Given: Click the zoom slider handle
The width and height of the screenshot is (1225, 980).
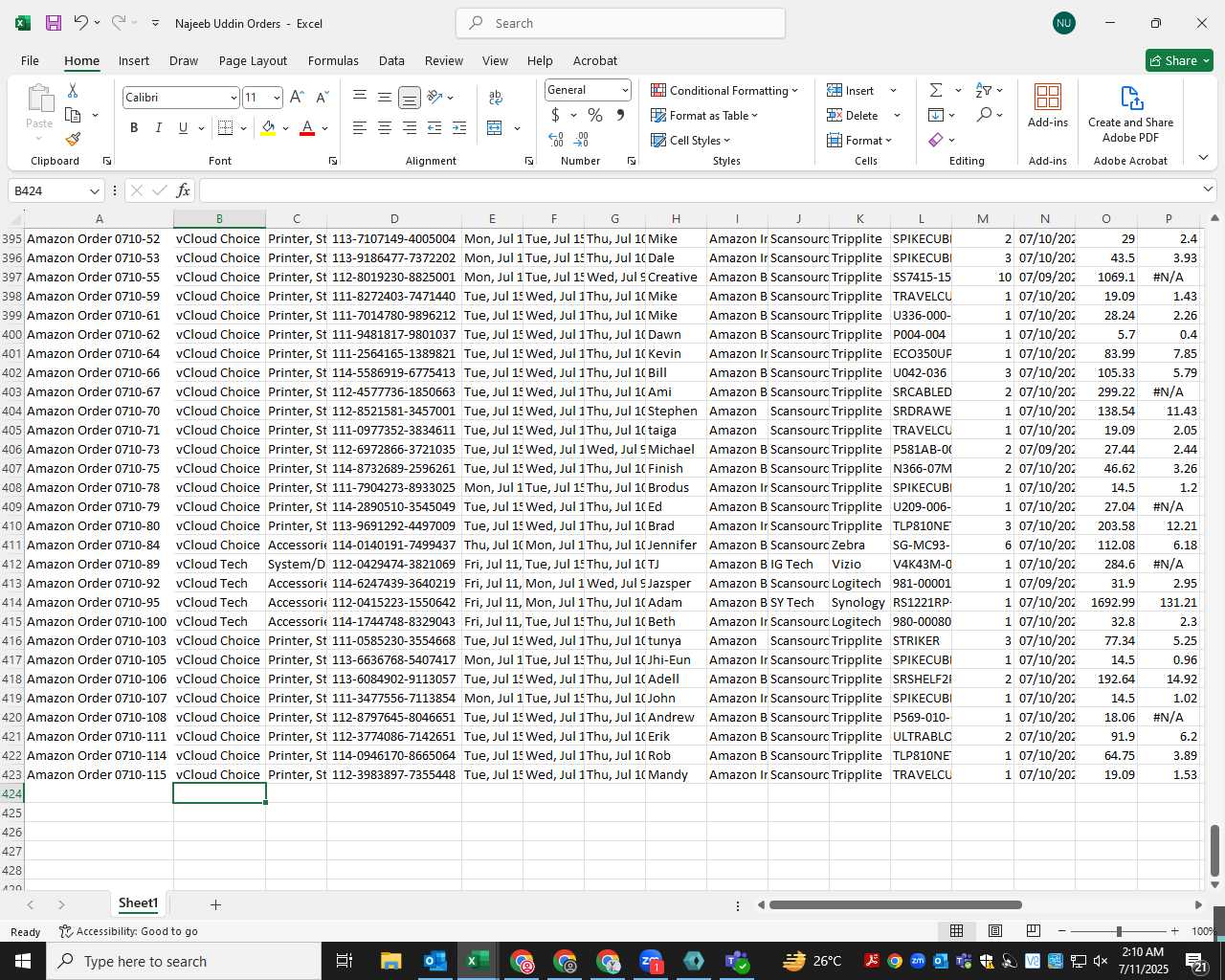Looking at the screenshot, I should pyautogui.click(x=1118, y=931).
